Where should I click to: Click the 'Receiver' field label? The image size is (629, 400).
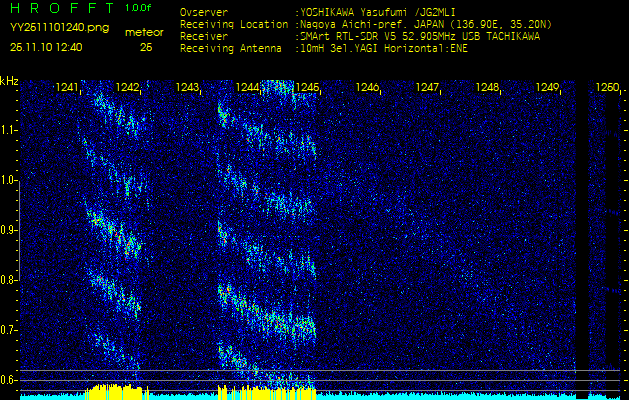click(204, 37)
